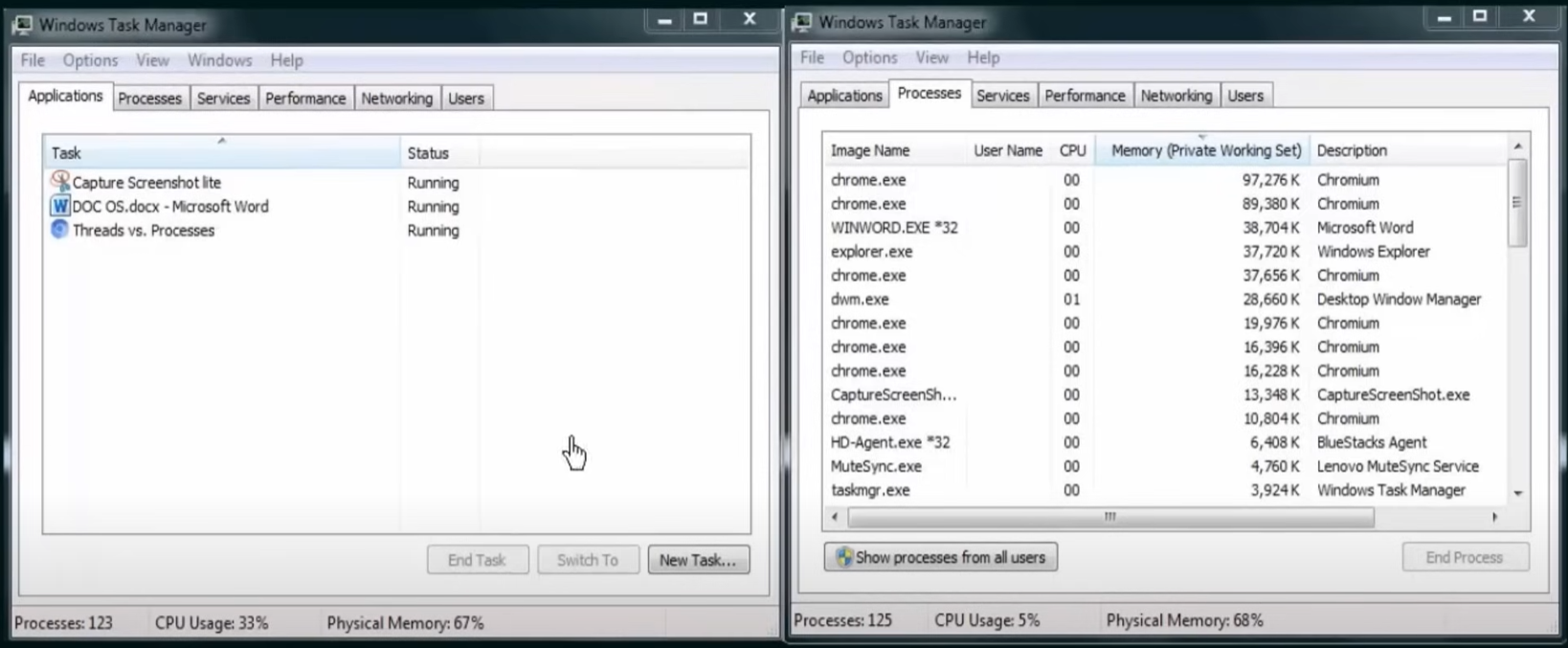This screenshot has height=648, width=1568.
Task: Open Help menu in left Task Manager
Action: [x=286, y=60]
